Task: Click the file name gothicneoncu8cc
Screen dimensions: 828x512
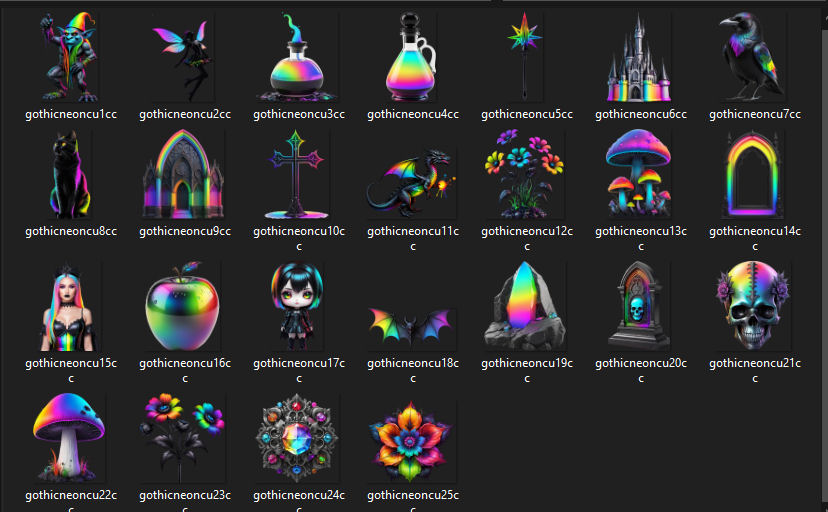Action: tap(71, 231)
